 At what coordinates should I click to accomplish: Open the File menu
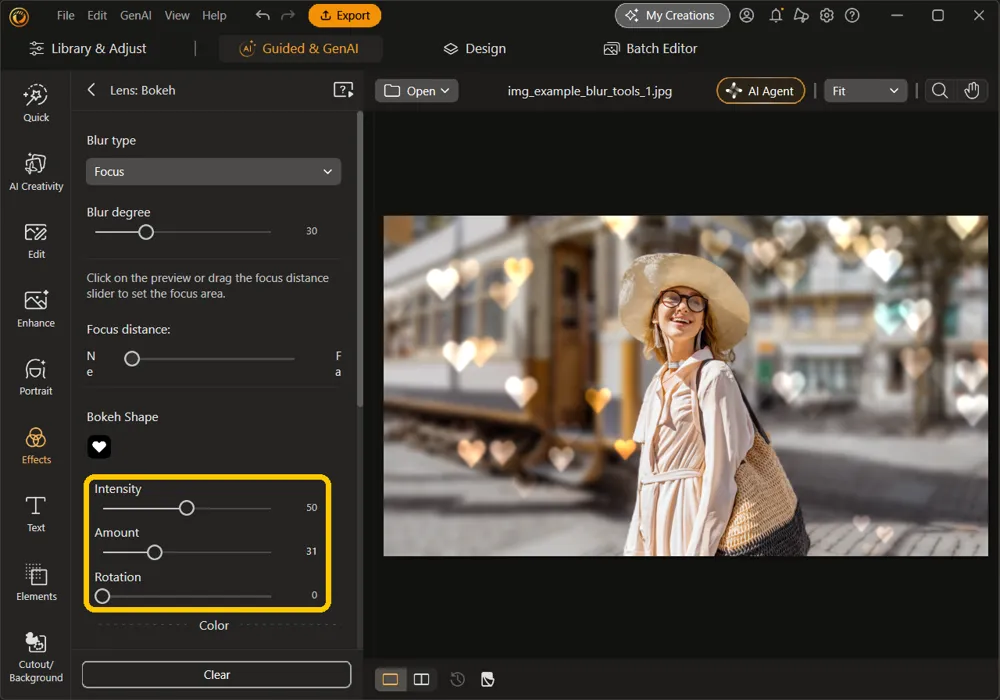point(66,15)
